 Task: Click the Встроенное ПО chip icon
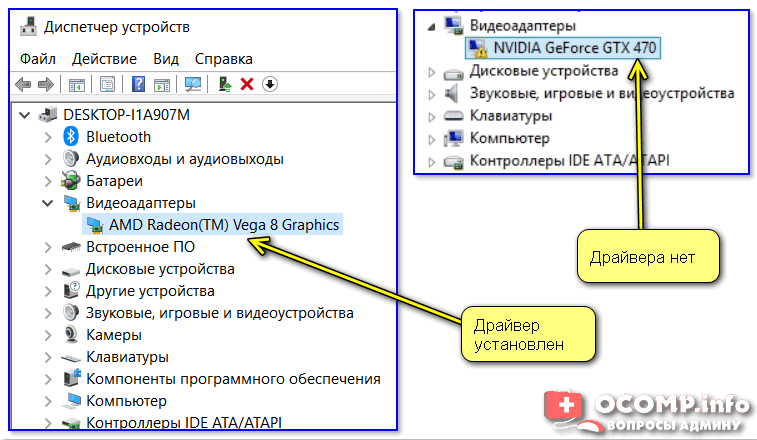pos(71,247)
